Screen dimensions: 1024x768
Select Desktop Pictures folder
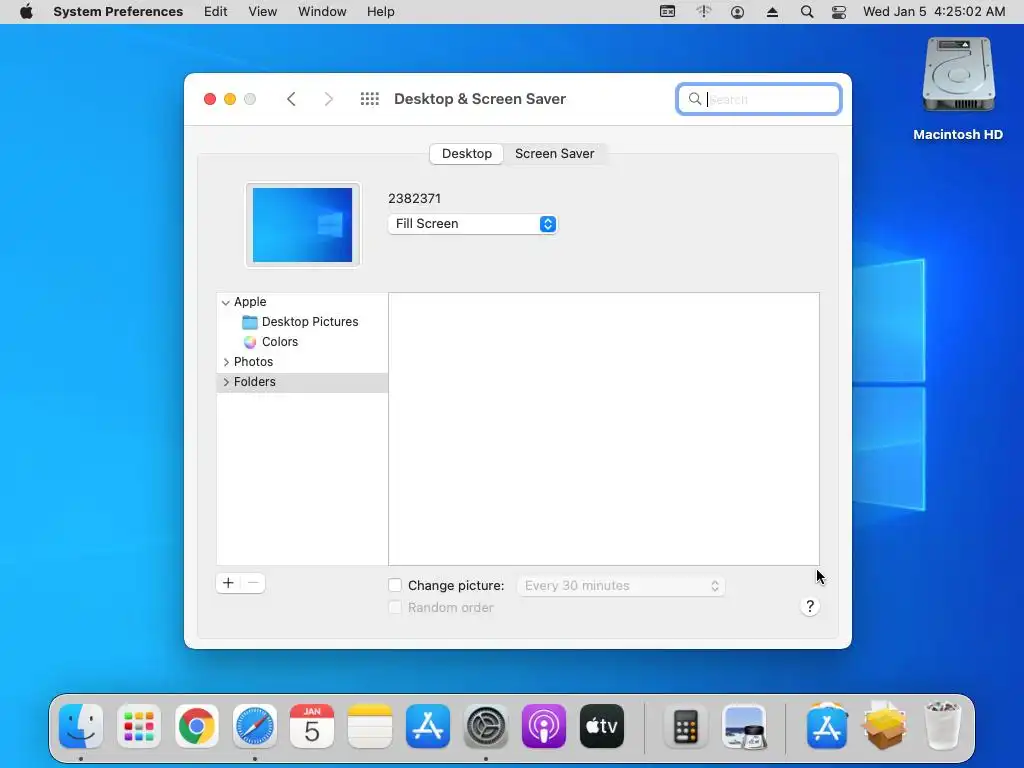(x=300, y=322)
